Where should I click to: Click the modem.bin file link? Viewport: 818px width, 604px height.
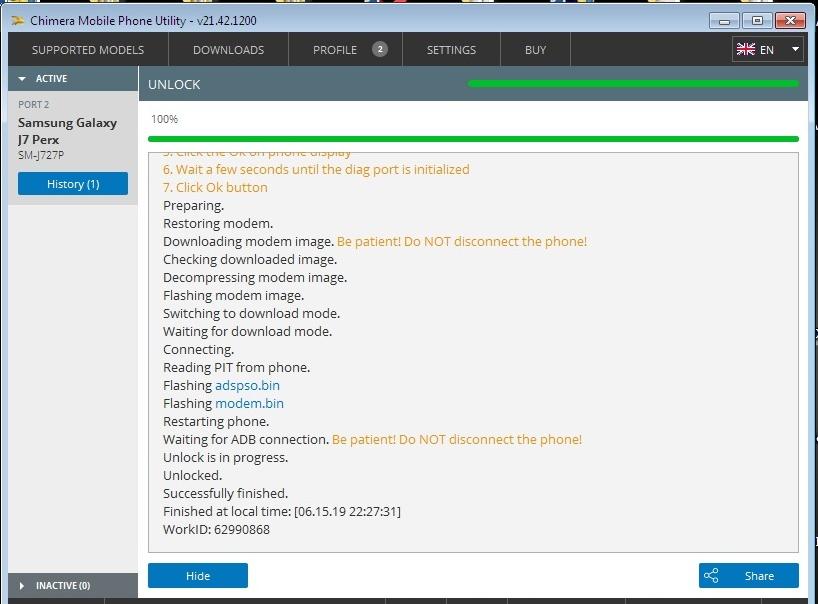(x=249, y=404)
